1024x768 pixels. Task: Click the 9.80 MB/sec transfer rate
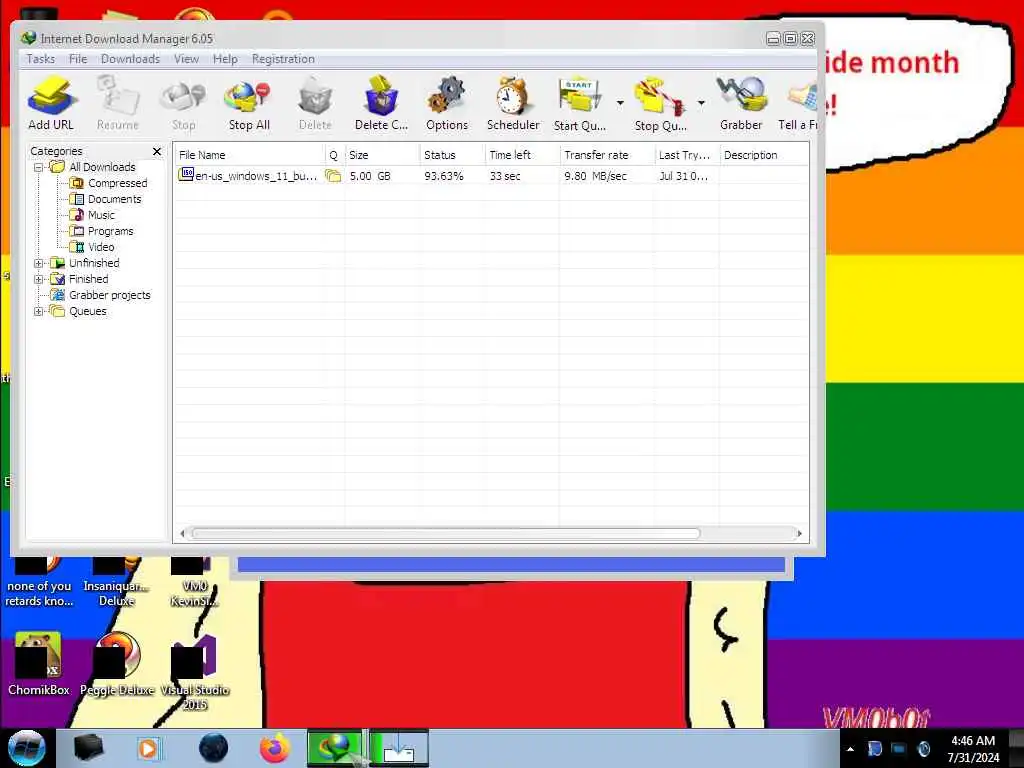click(x=596, y=176)
